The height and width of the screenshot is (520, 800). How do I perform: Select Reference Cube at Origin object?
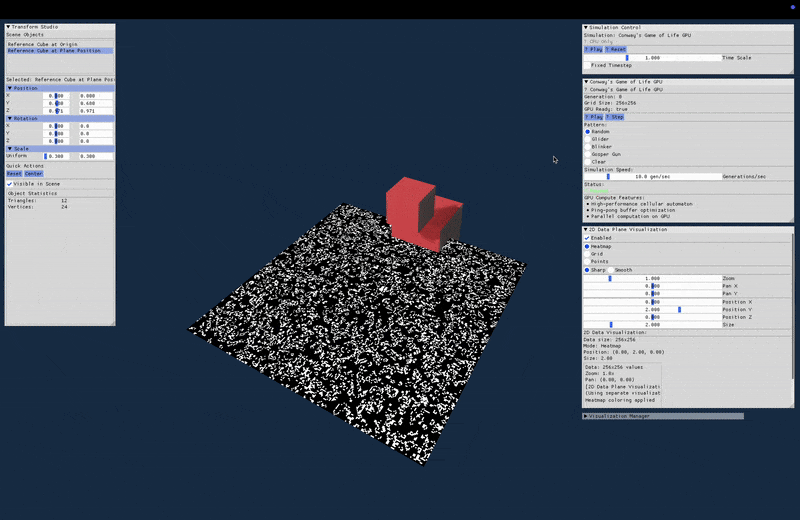tap(60, 44)
